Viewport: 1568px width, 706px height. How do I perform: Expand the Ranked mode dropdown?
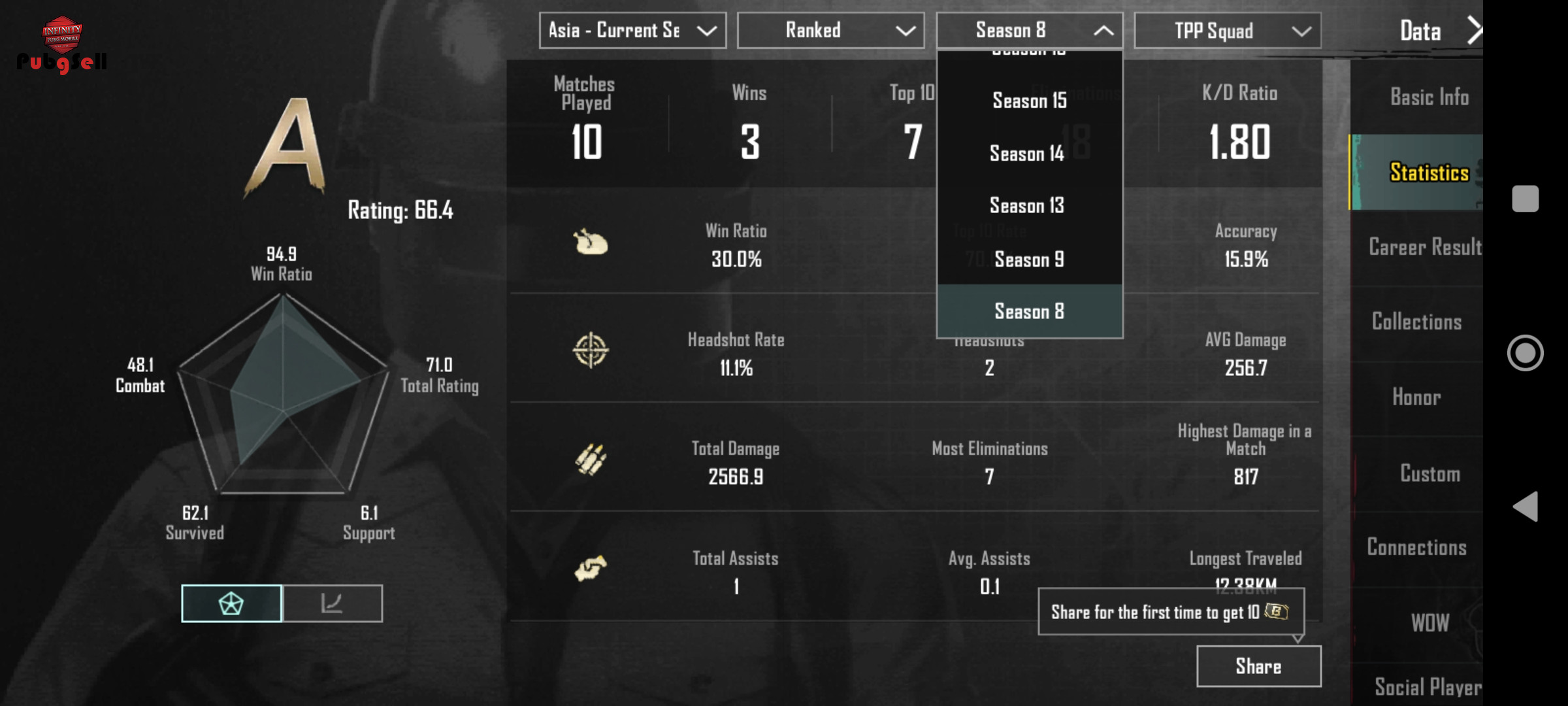click(x=830, y=31)
